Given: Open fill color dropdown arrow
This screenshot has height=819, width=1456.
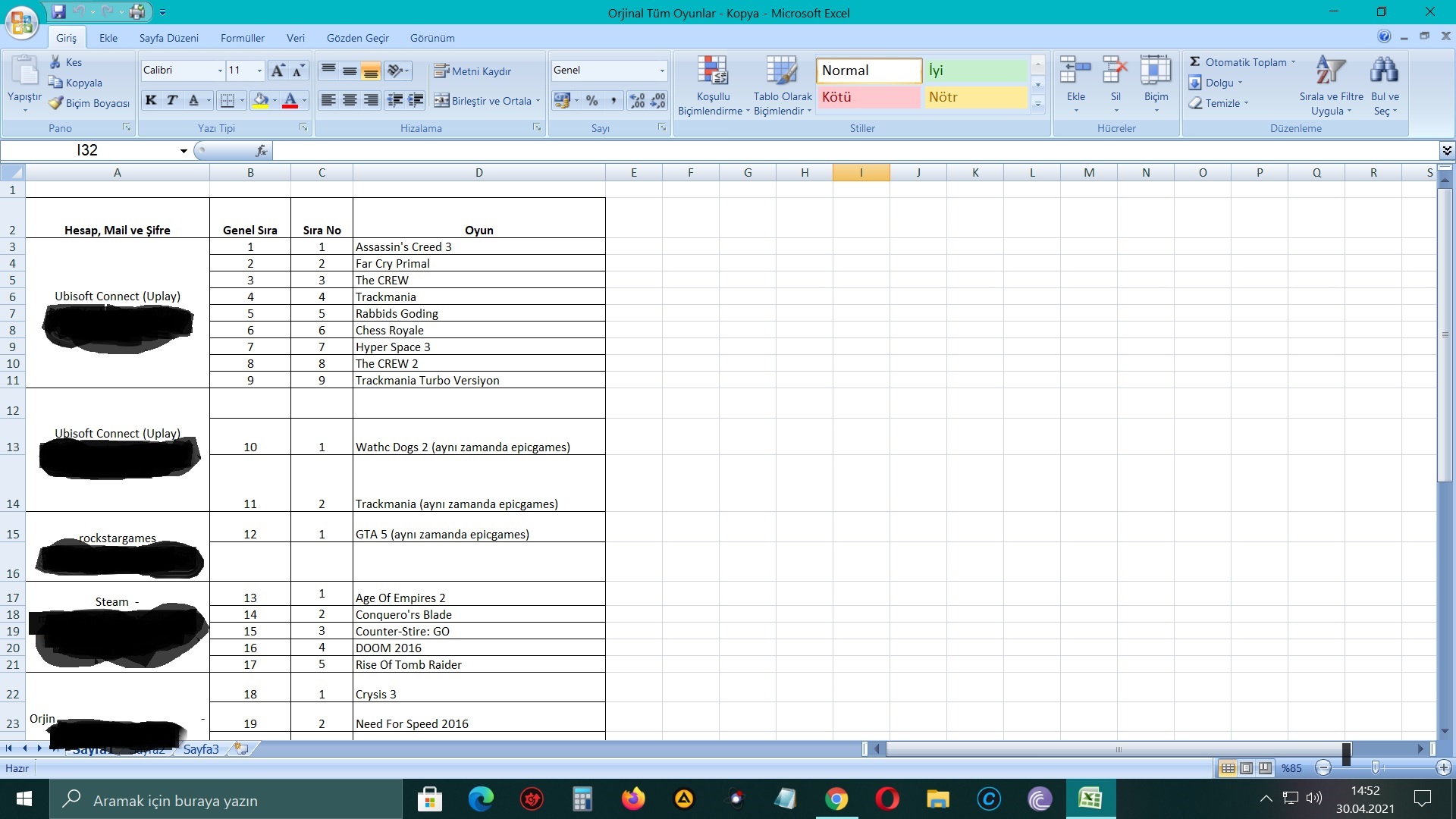Looking at the screenshot, I should (x=275, y=100).
